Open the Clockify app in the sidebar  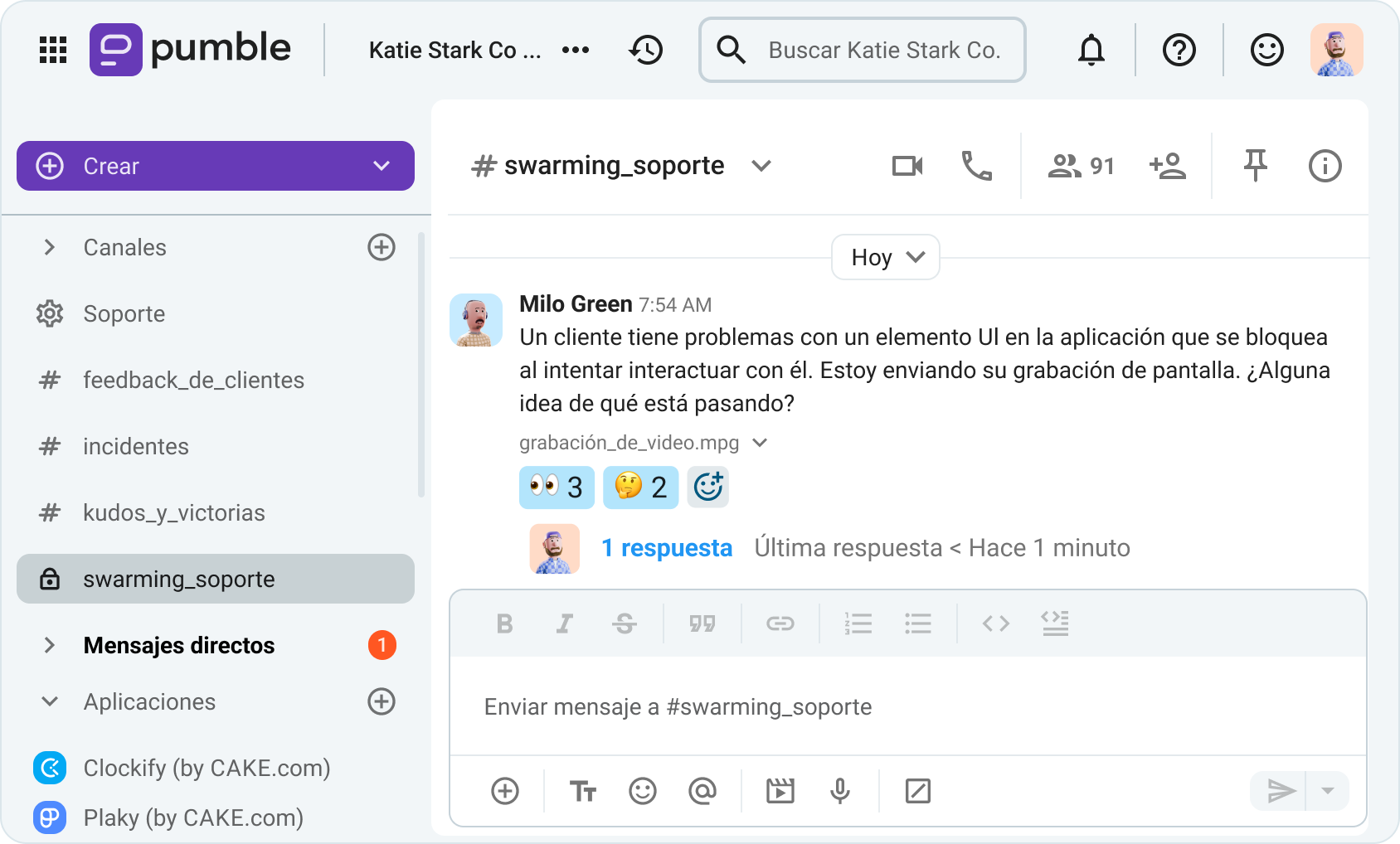[206, 768]
